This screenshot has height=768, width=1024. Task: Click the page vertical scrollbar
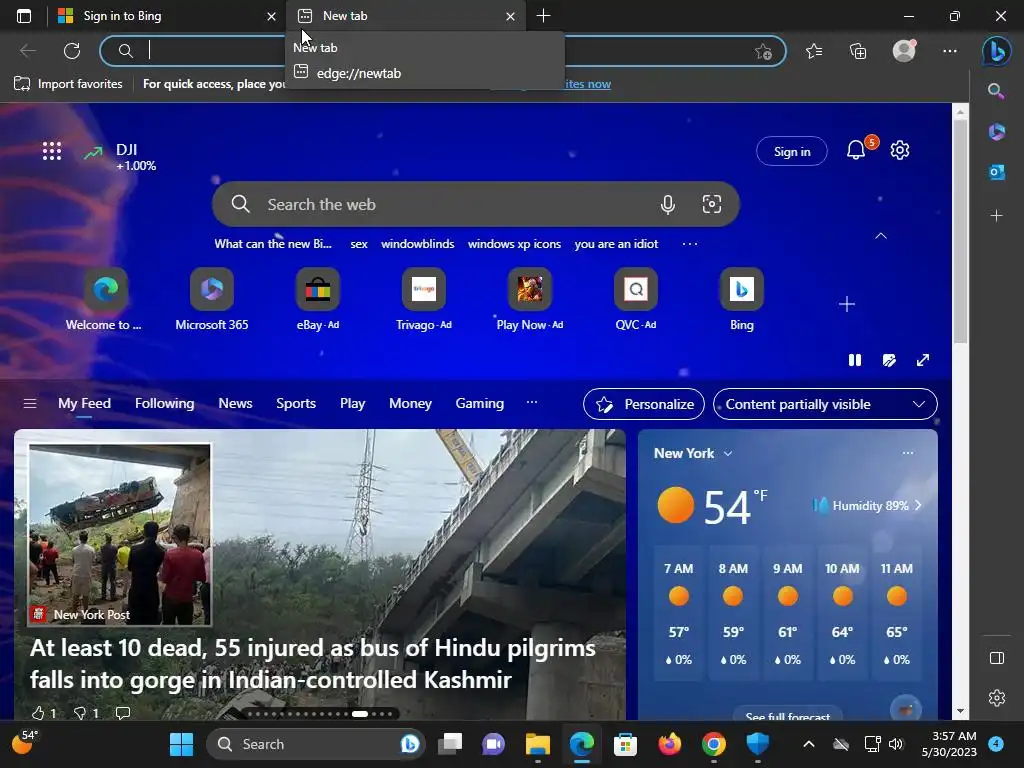[x=960, y=231]
